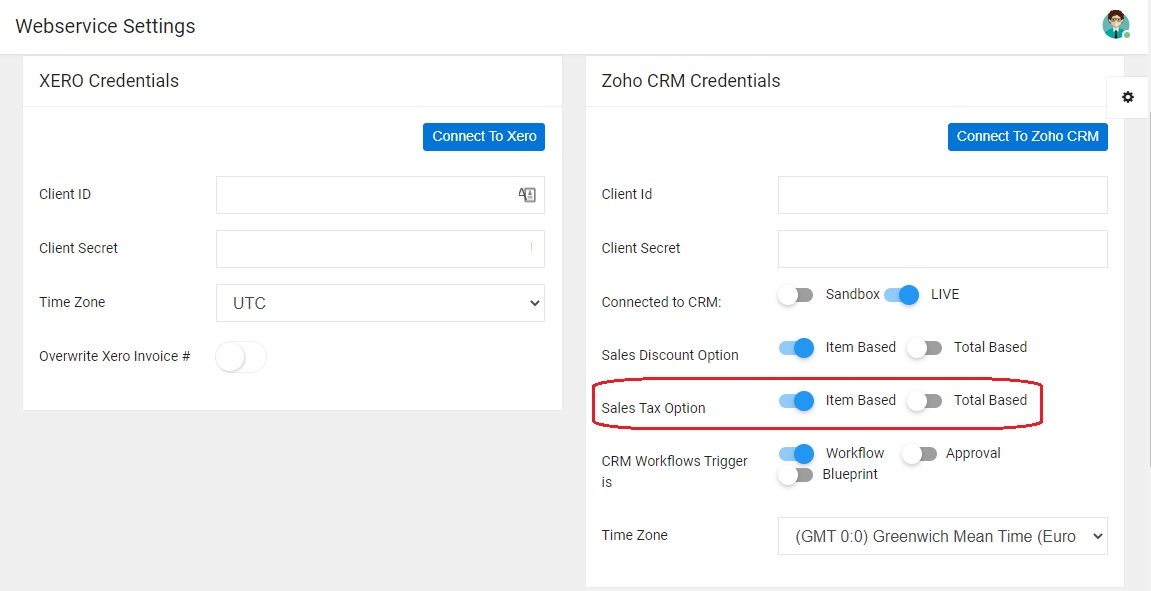Open the gear settings icon
1151x591 pixels.
pos(1128,97)
